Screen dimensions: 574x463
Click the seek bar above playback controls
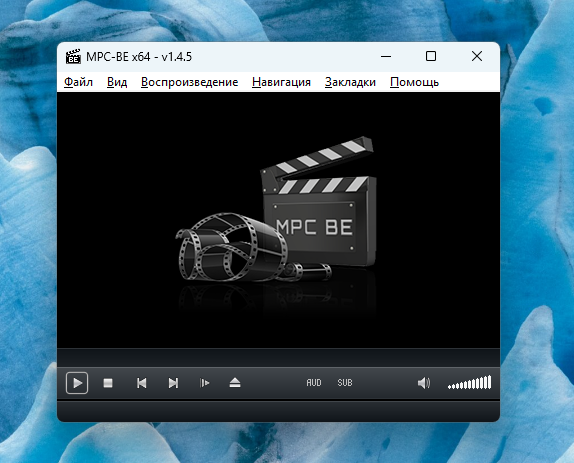point(278,357)
